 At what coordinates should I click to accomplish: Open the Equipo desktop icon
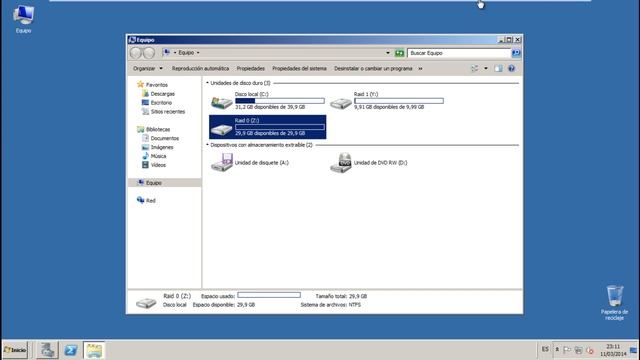pos(23,18)
